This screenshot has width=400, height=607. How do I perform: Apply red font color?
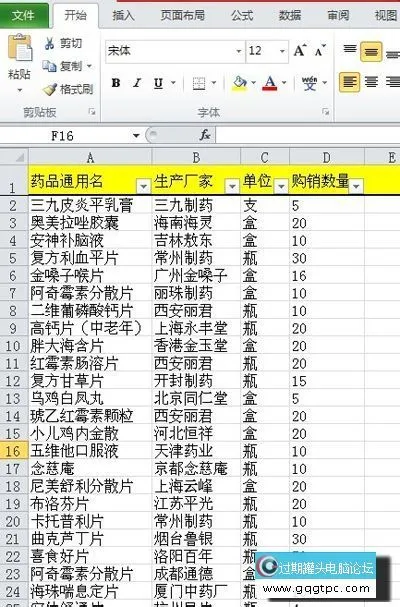[270, 83]
